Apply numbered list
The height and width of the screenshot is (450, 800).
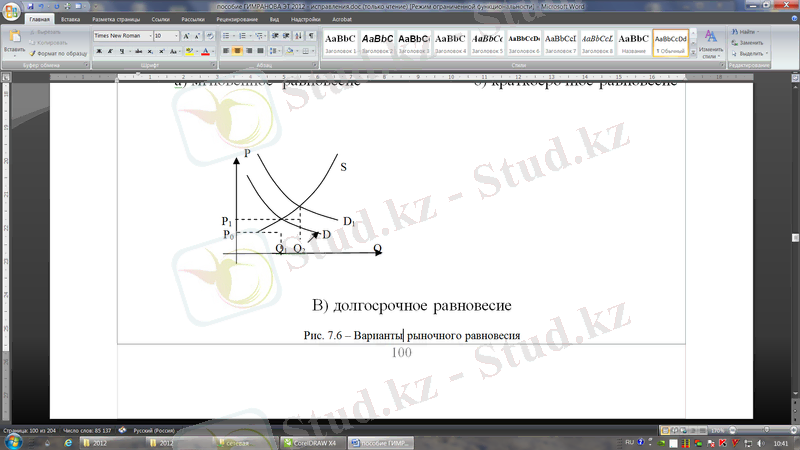tap(242, 36)
